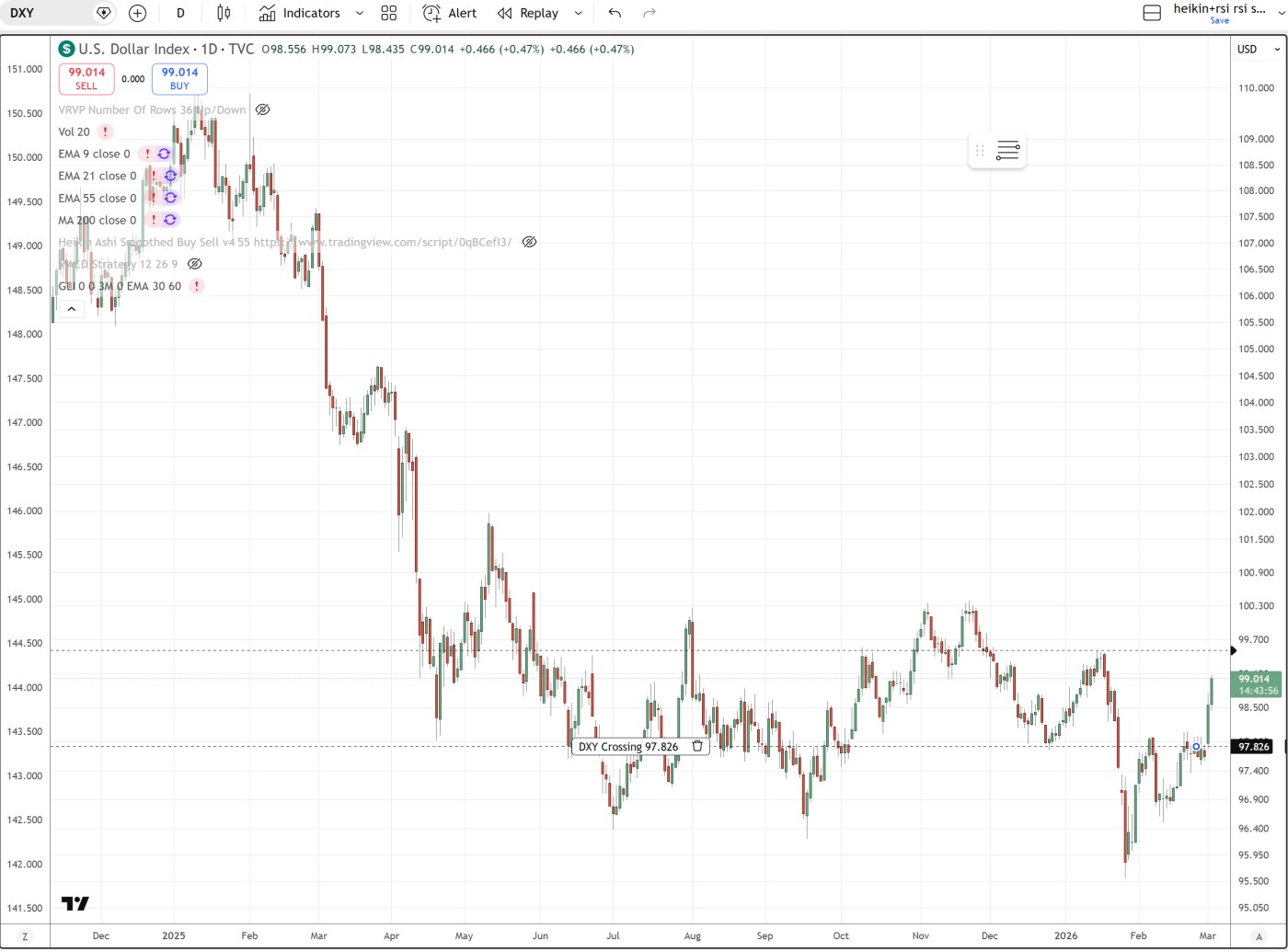Toggle visibility of MACD Strategy indicator

coord(194,264)
